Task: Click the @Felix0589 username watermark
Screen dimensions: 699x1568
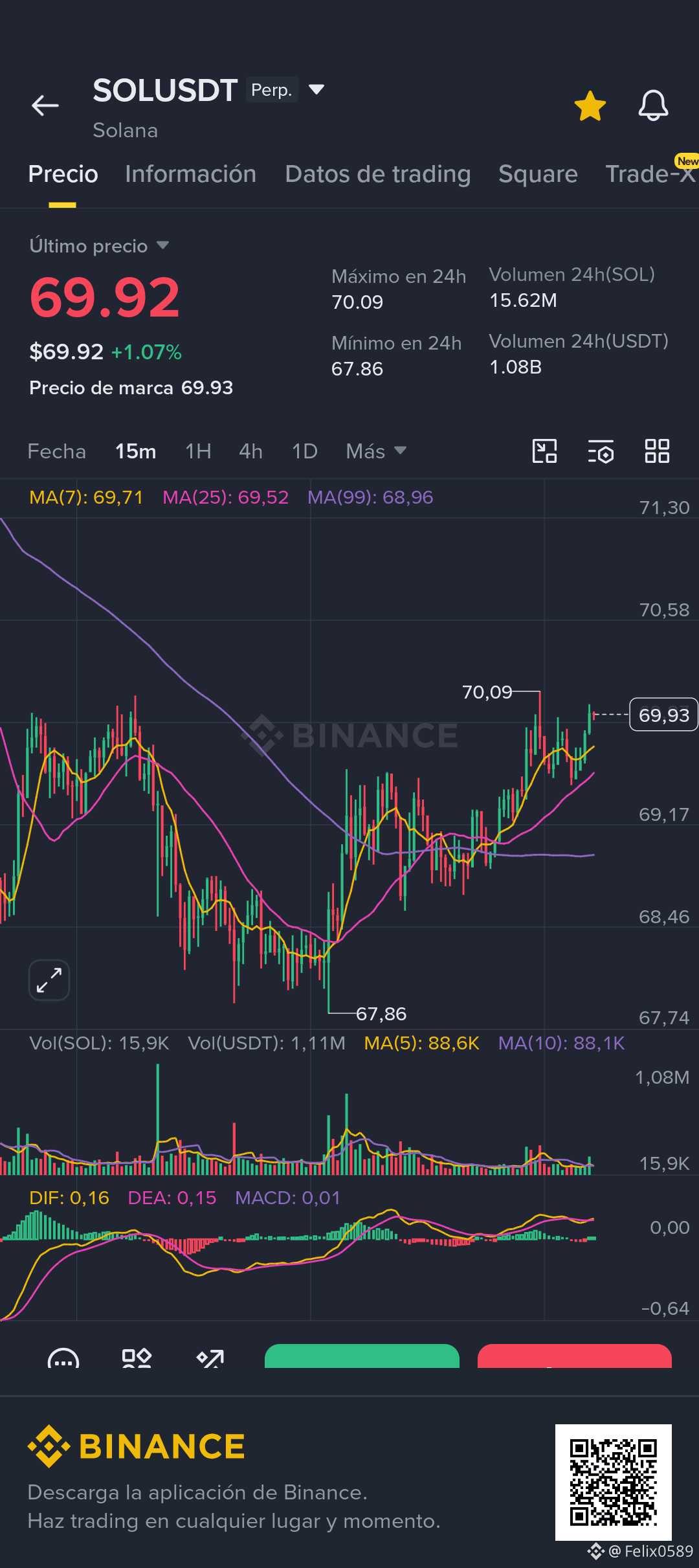Action: click(650, 1551)
